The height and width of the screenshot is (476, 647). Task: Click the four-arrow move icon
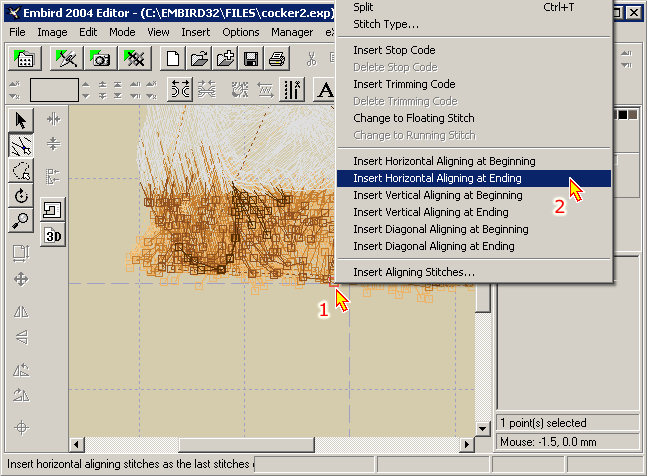point(21,280)
